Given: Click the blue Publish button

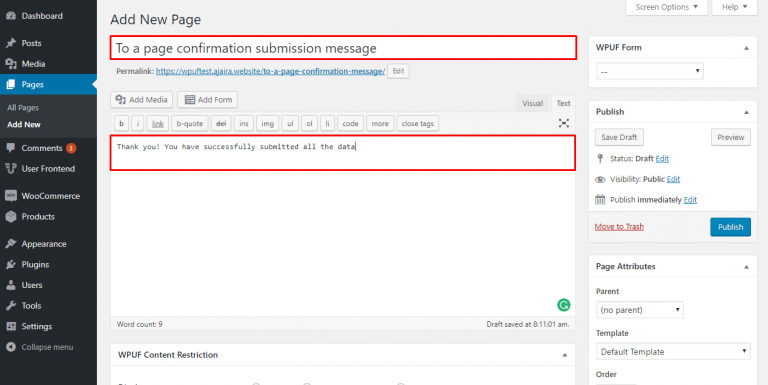Looking at the screenshot, I should coord(730,227).
